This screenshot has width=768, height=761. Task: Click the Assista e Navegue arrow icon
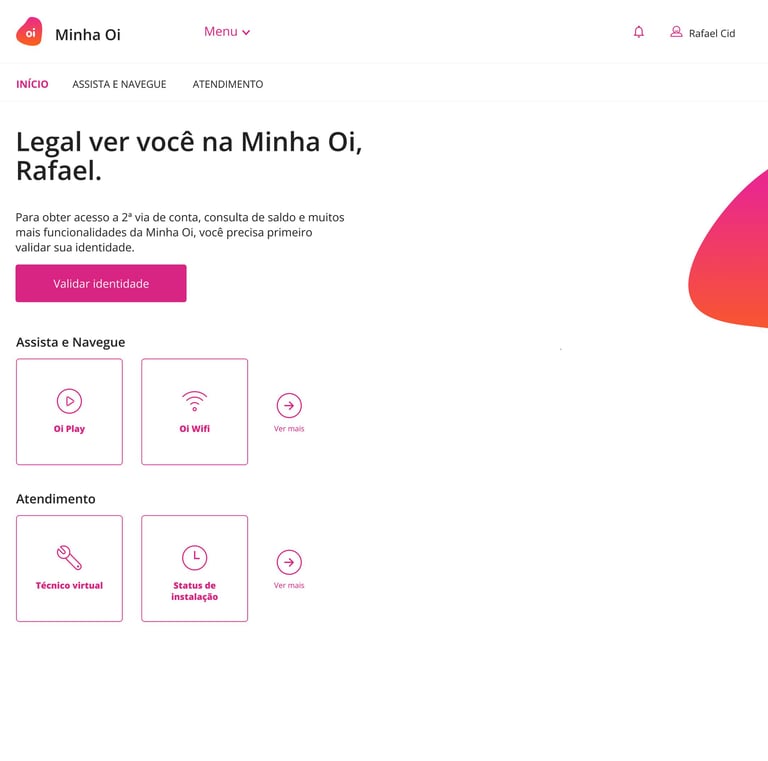[x=289, y=405]
